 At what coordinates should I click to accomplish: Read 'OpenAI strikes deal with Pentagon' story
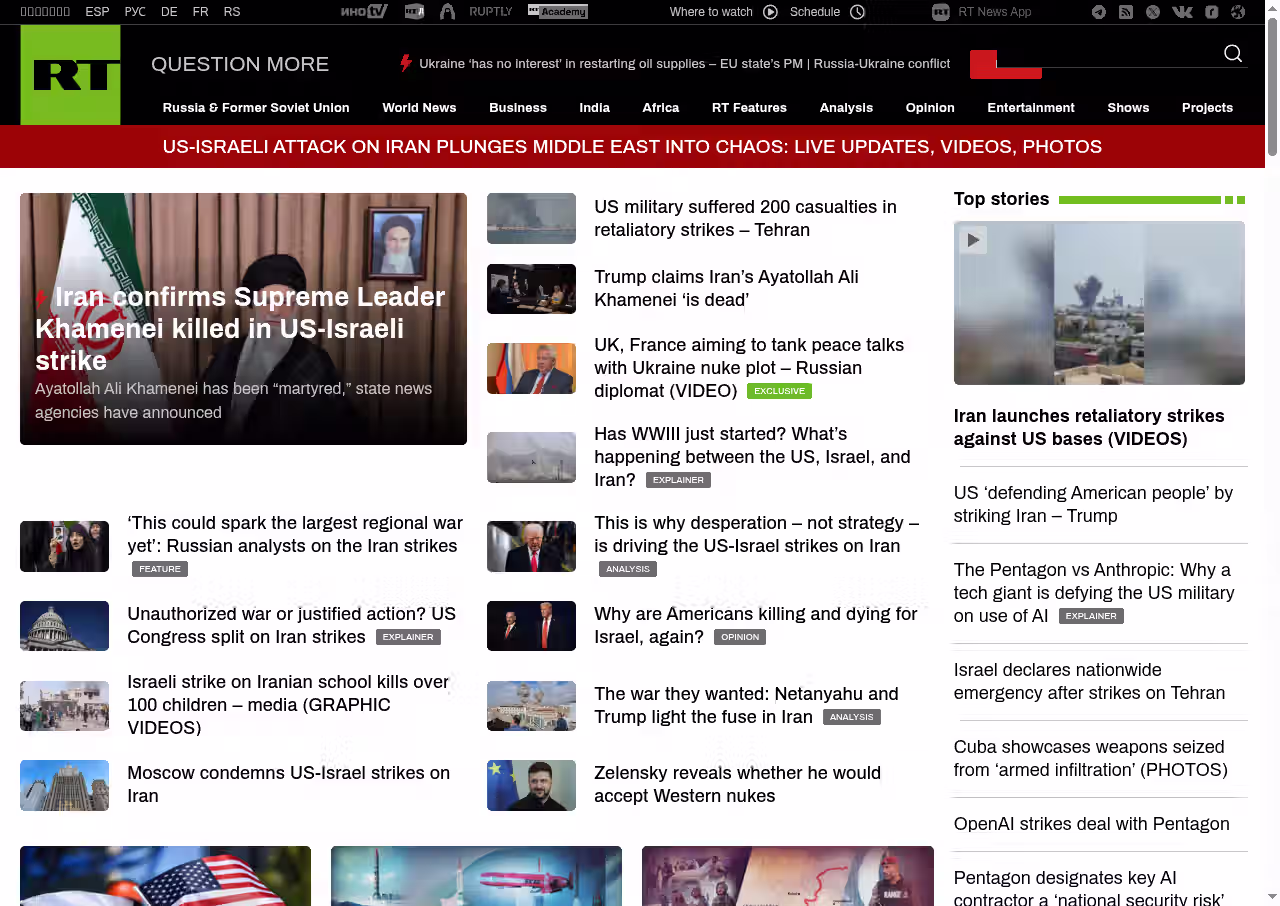tap(1091, 824)
